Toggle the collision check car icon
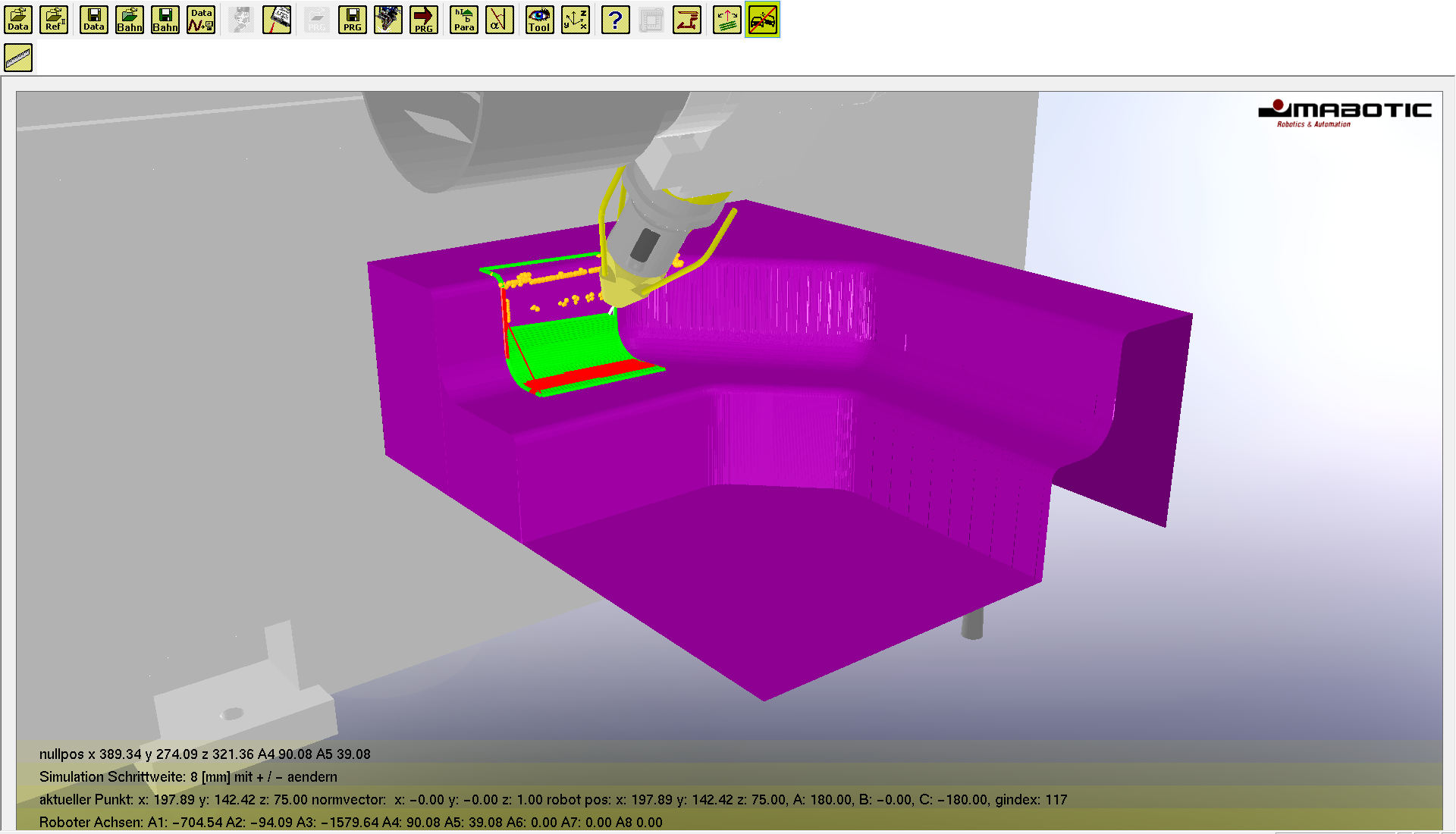1456x834 pixels. coord(762,20)
